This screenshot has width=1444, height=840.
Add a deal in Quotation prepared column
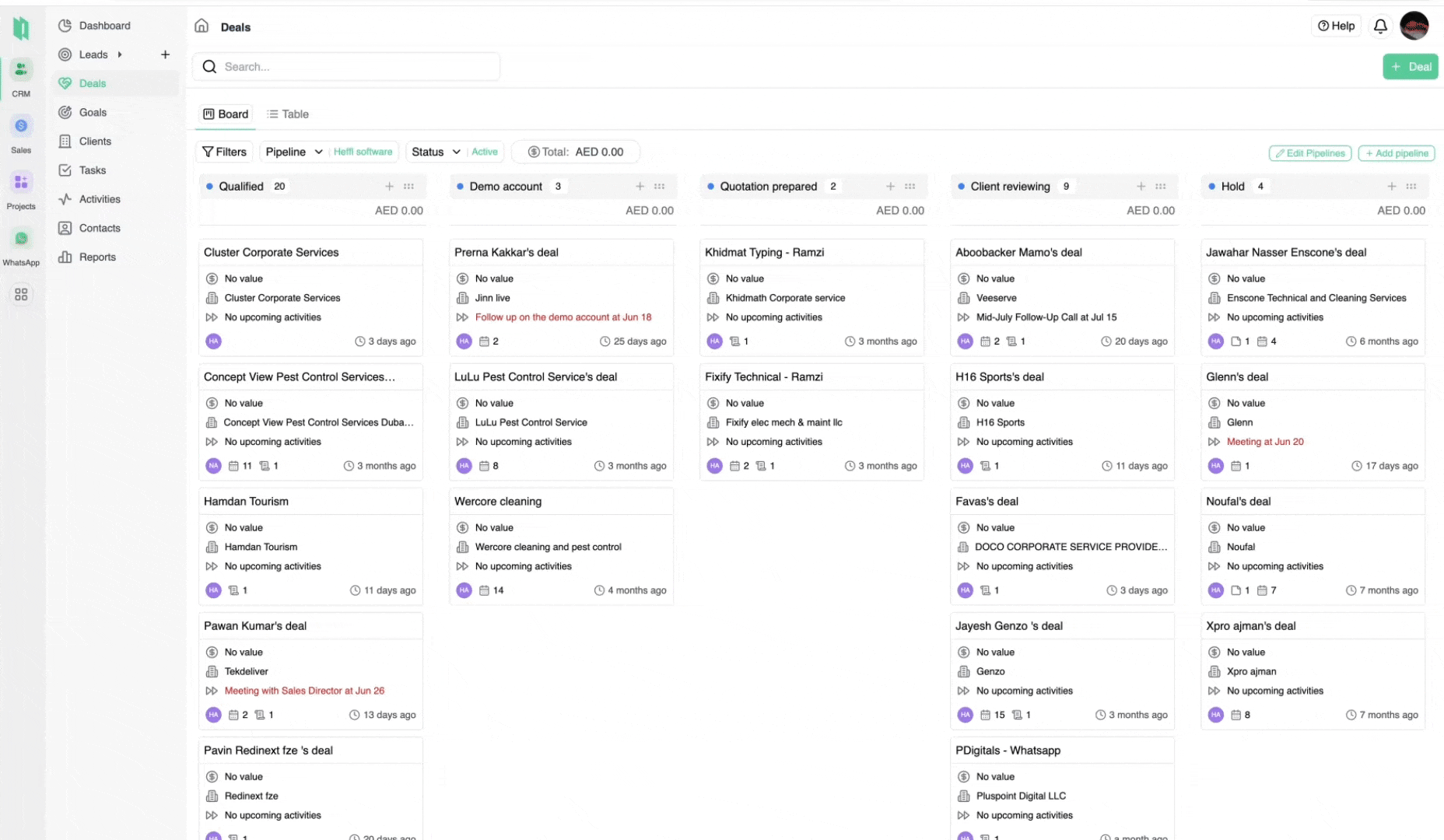pyautogui.click(x=890, y=186)
